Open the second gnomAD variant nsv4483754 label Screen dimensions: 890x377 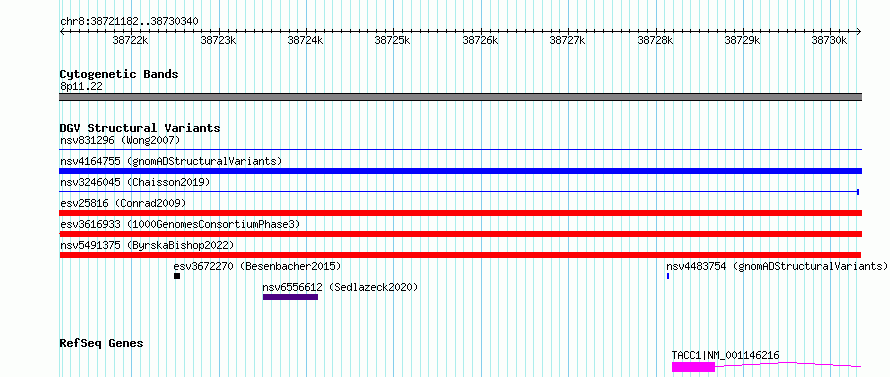777,266
